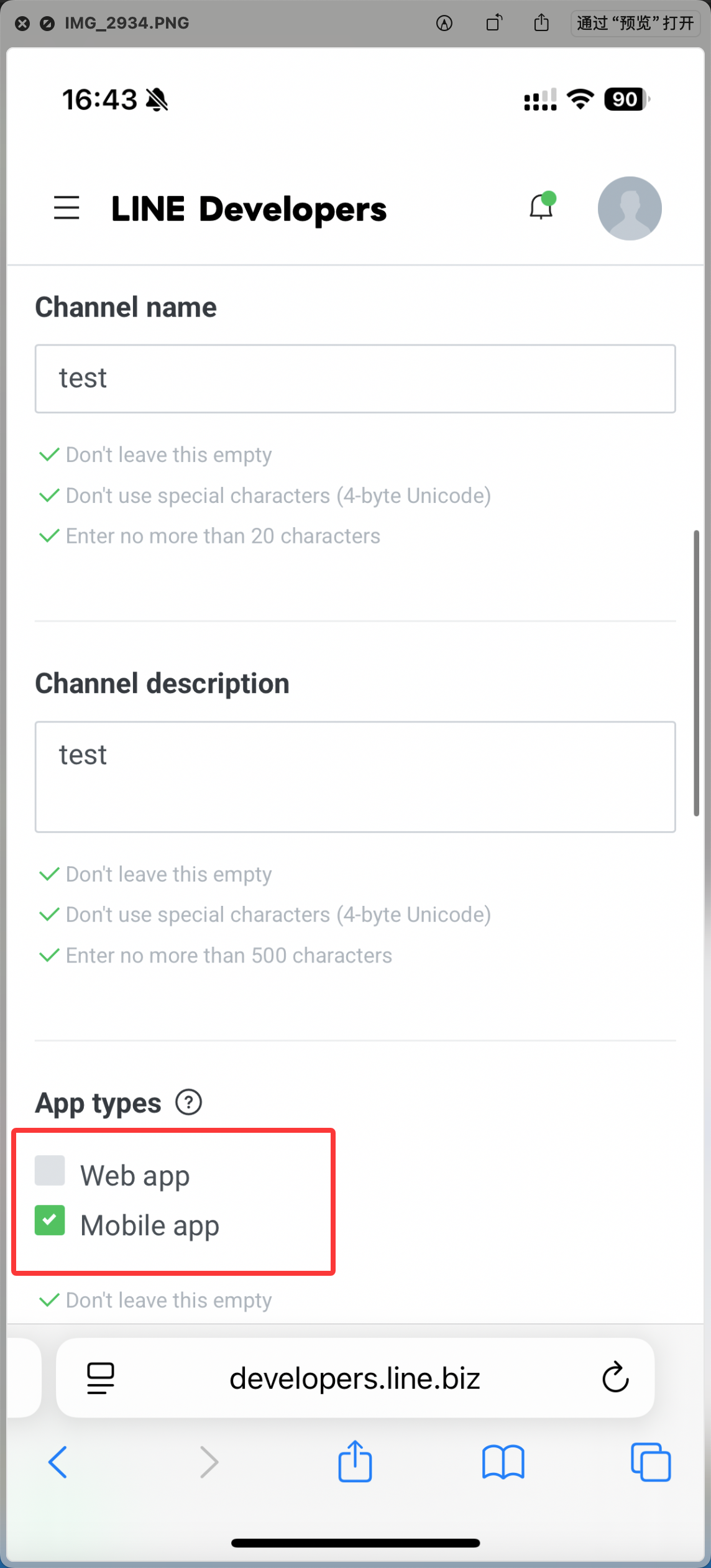
Task: Open the user profile avatar
Action: (629, 208)
